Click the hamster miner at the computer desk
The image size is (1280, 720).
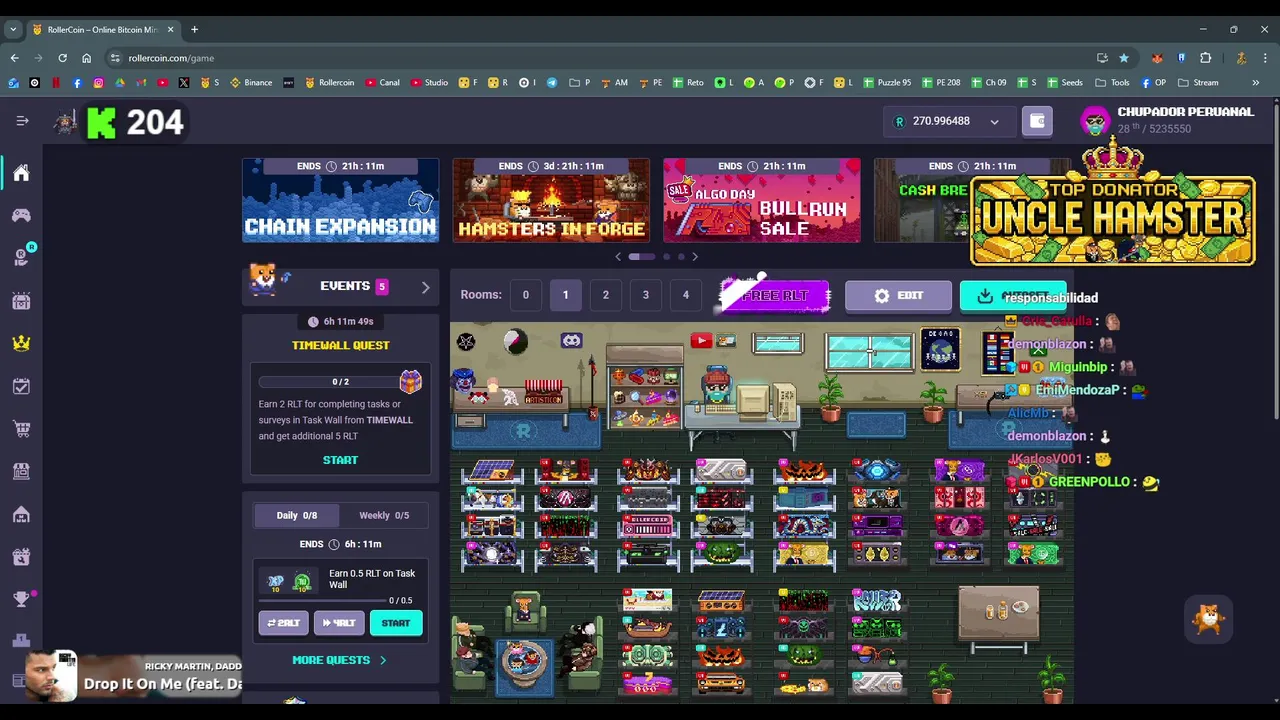coord(717,387)
